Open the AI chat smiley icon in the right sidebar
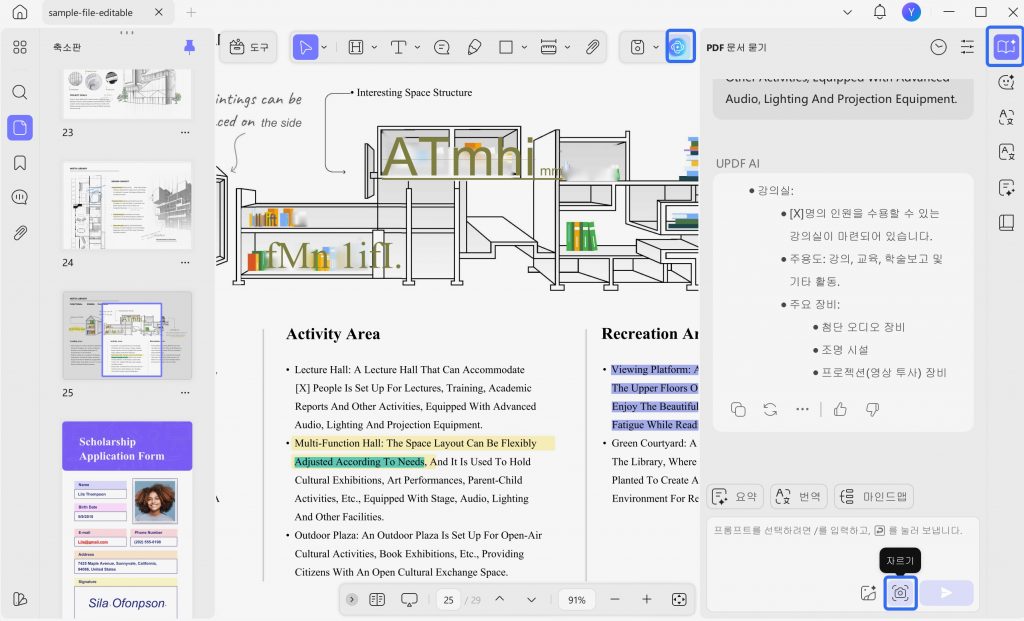Viewport: 1024px width, 621px height. click(x=1006, y=82)
